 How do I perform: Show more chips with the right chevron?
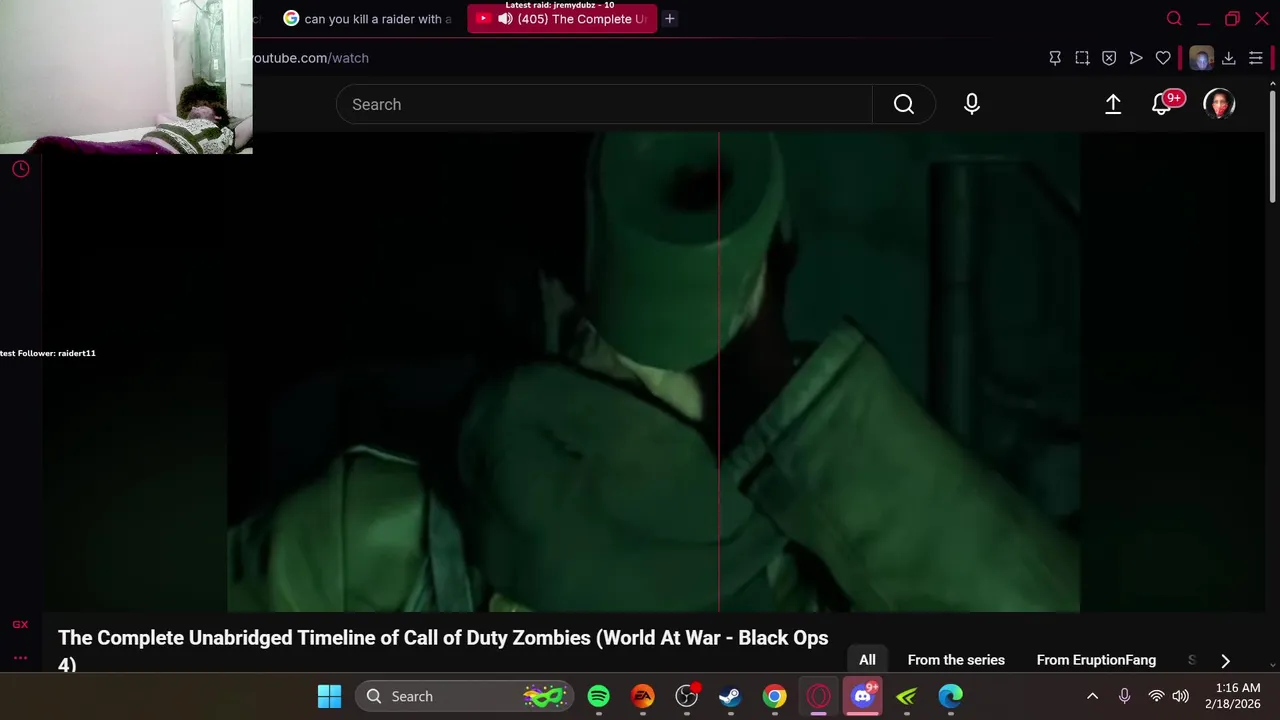coord(1225,660)
